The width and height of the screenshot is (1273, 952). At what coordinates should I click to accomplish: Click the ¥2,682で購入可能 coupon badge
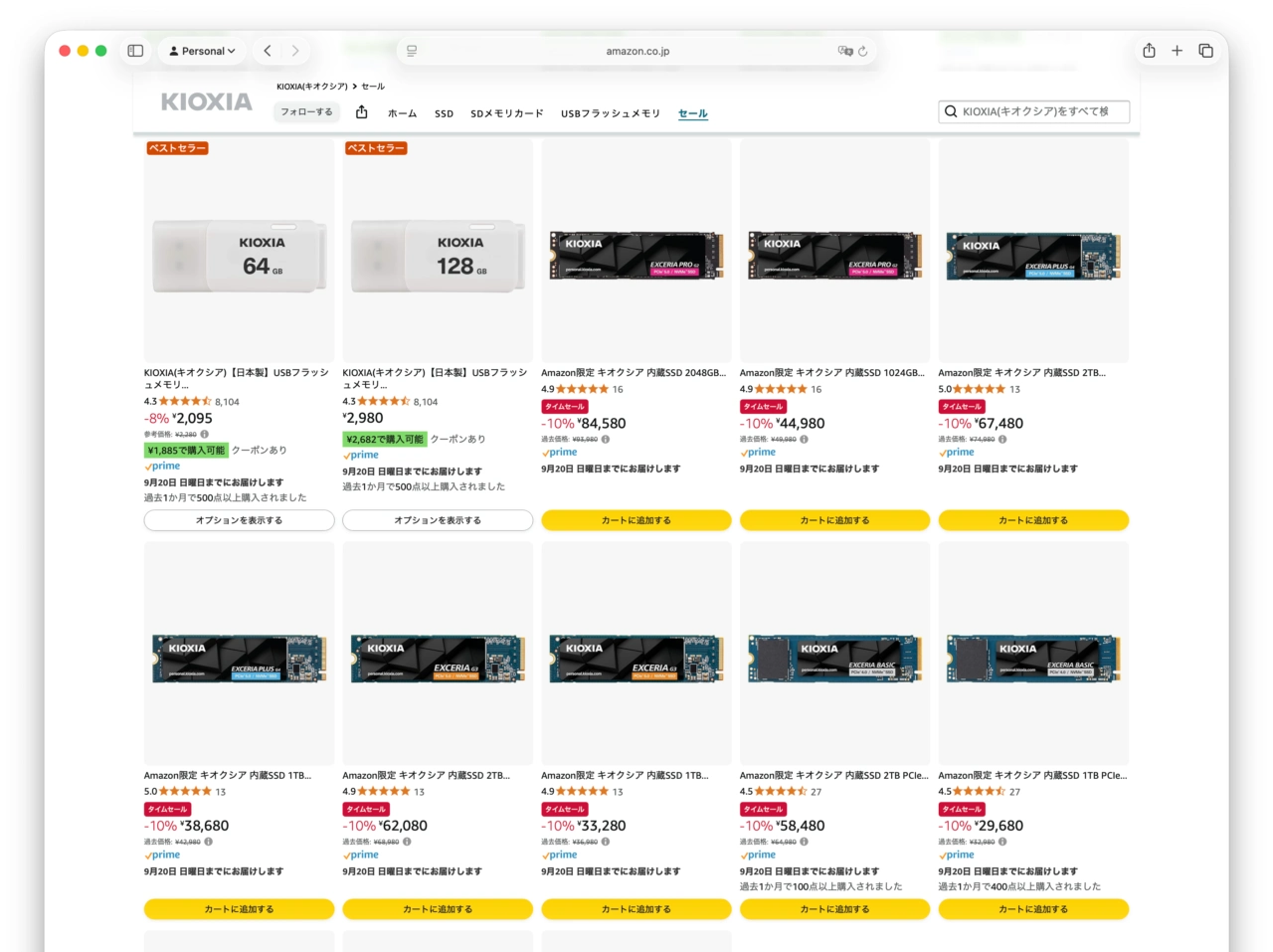tap(385, 439)
